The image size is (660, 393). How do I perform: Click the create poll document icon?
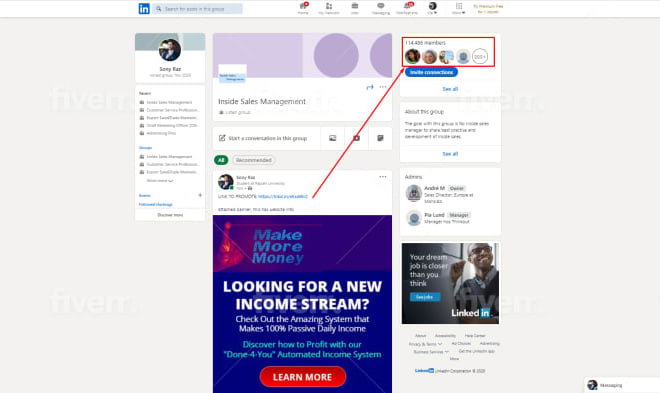(380, 138)
